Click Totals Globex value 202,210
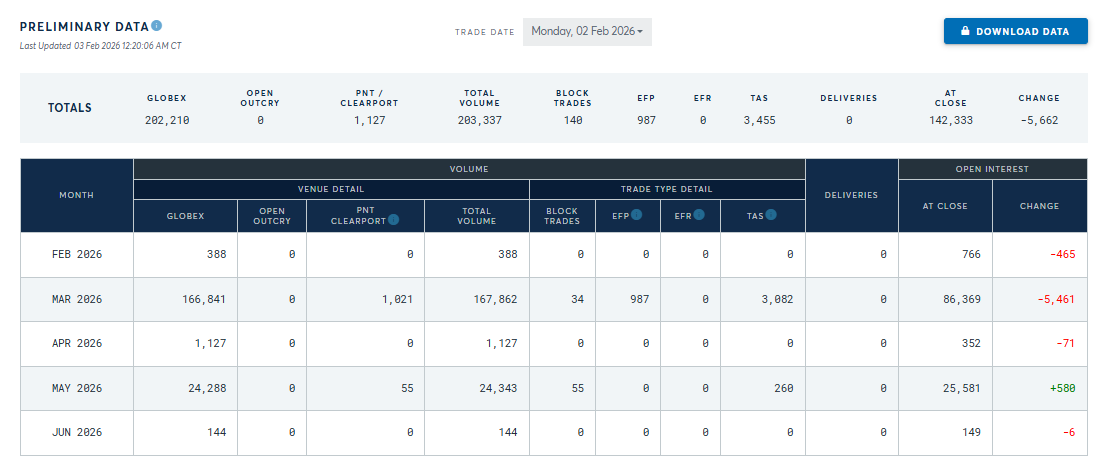 pos(167,120)
